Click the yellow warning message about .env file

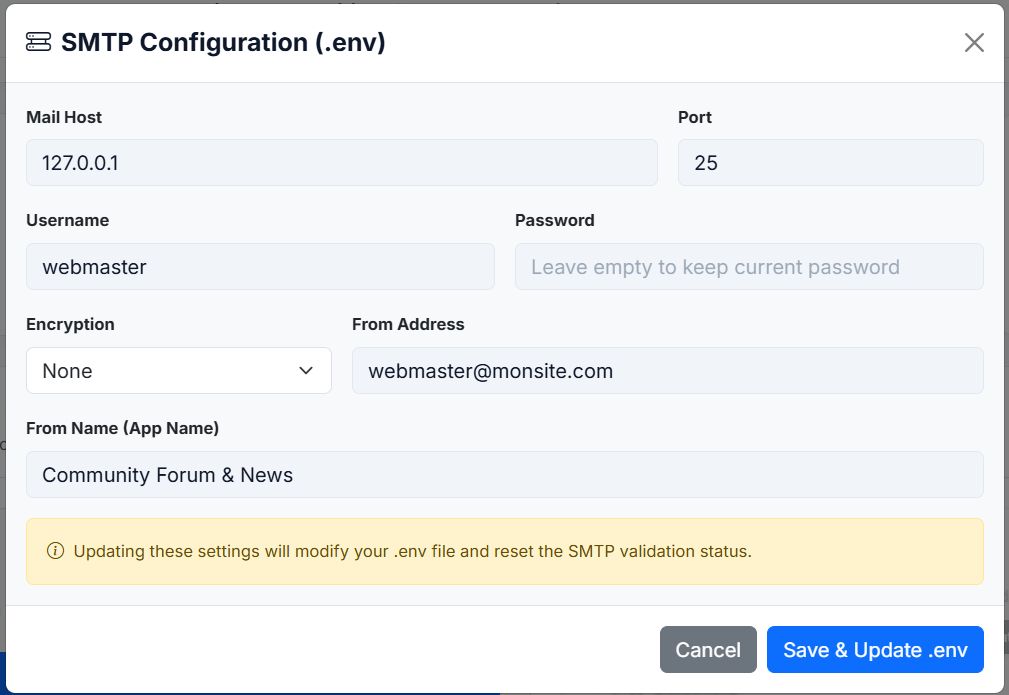[x=412, y=551]
